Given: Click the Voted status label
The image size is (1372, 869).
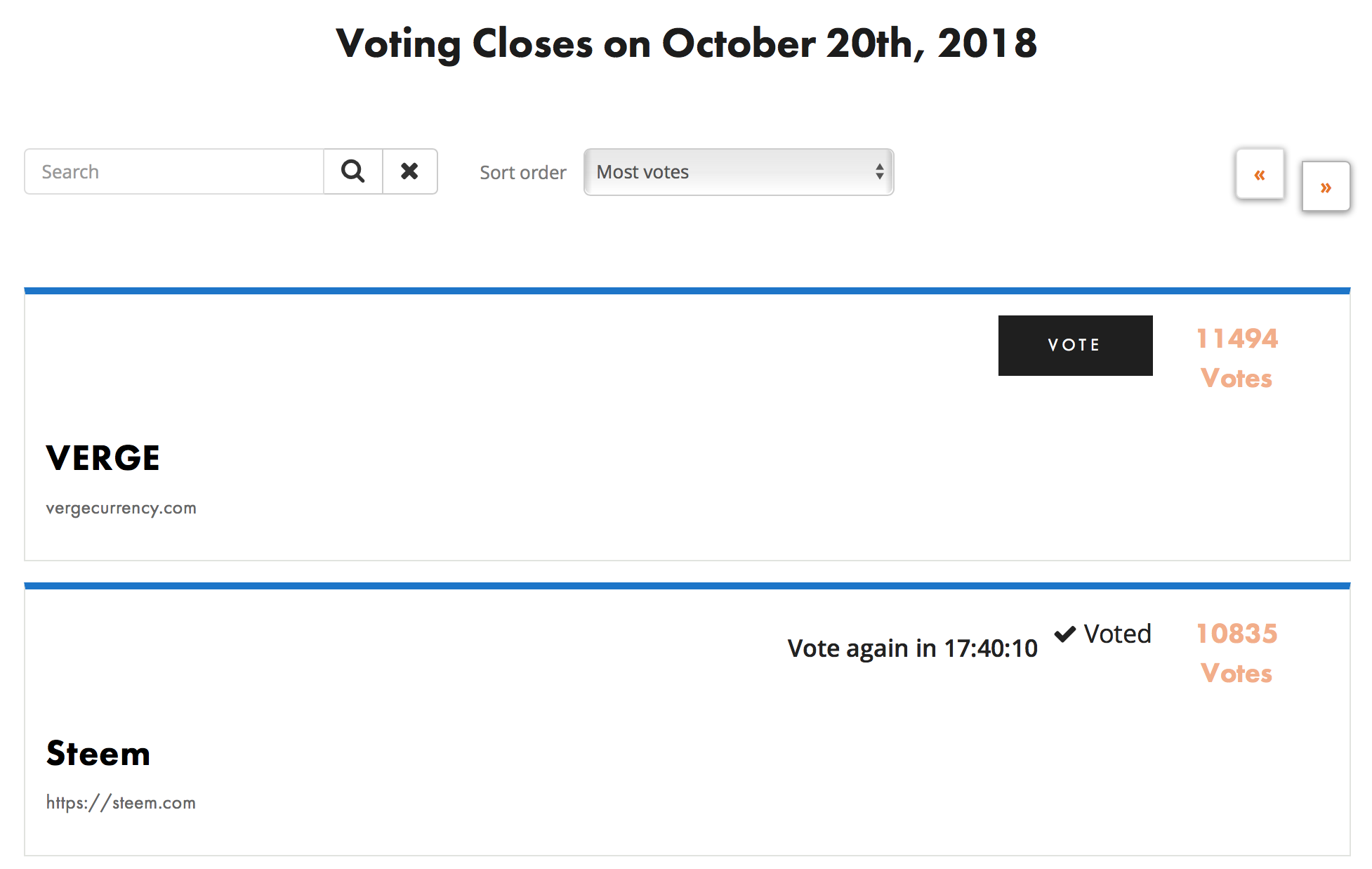Looking at the screenshot, I should (x=1117, y=634).
